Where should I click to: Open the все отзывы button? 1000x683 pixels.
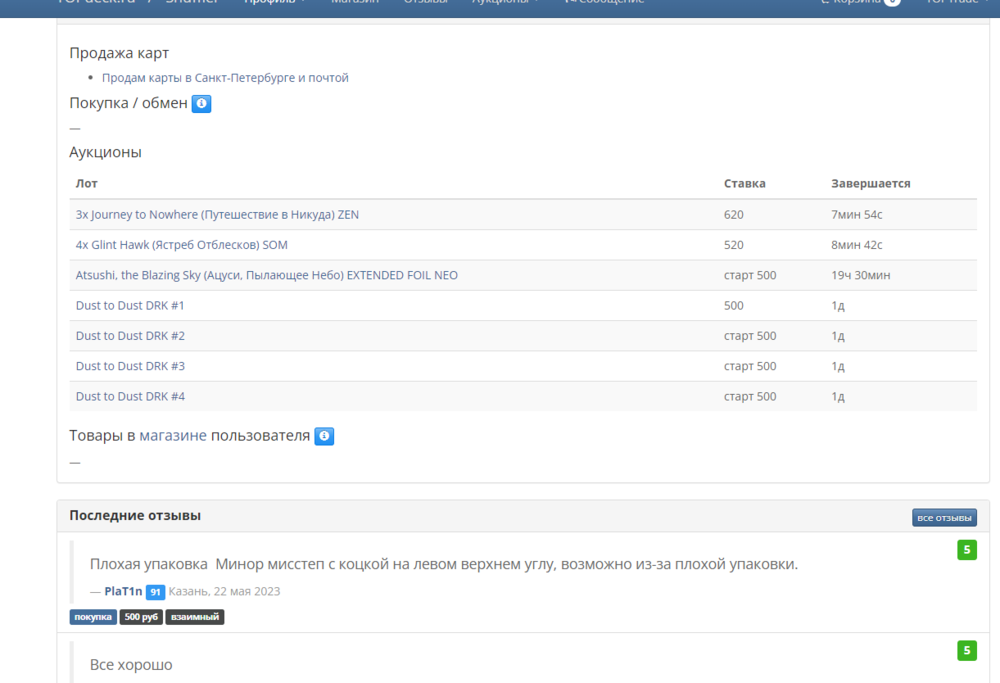(943, 517)
